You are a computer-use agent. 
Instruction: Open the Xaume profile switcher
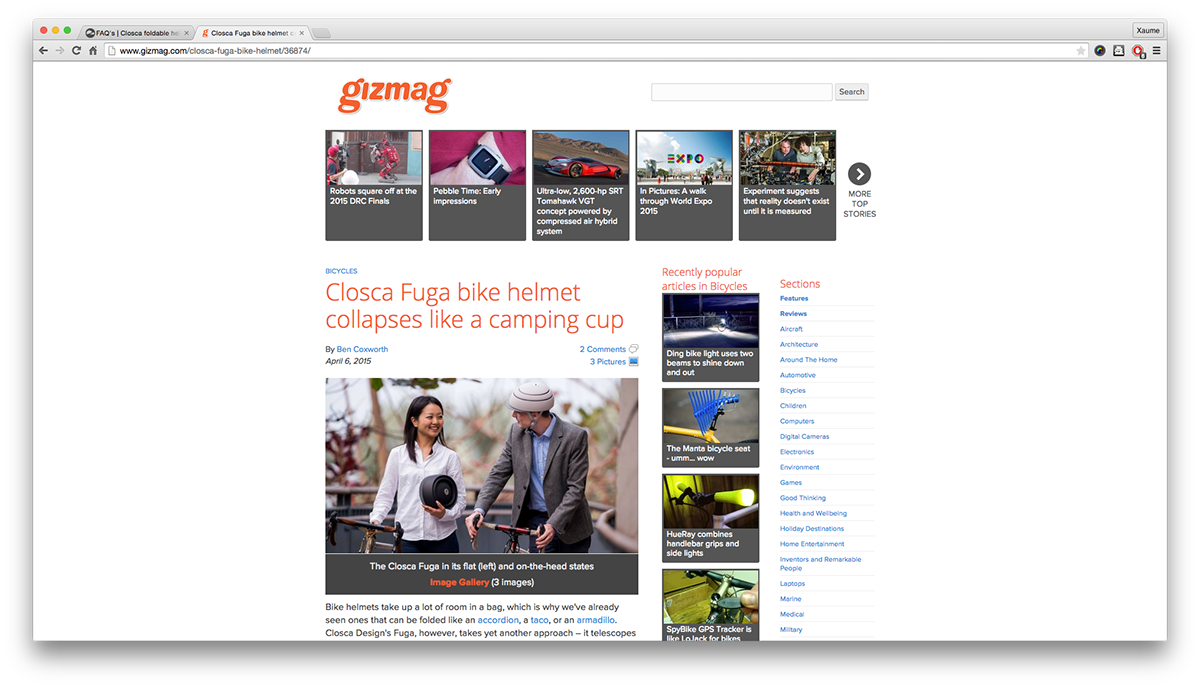pyautogui.click(x=1147, y=30)
